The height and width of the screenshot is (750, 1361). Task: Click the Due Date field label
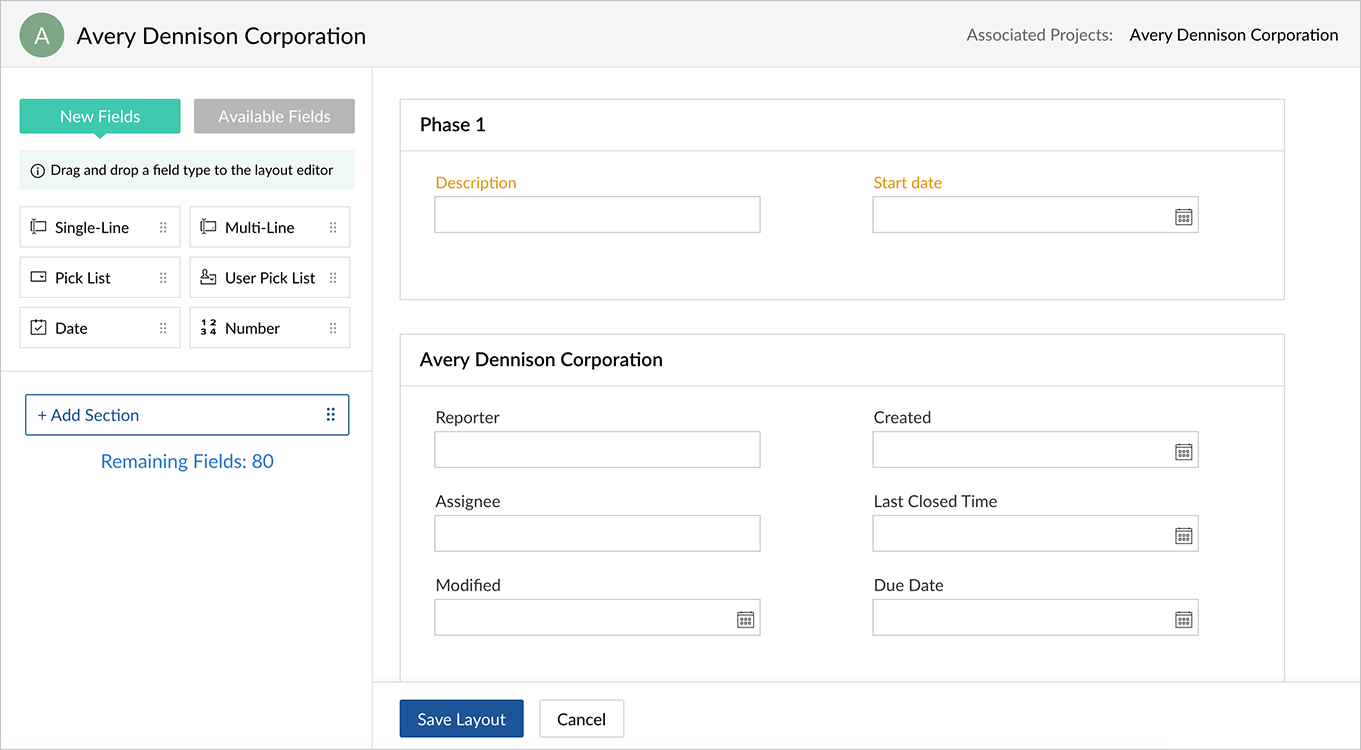coord(909,586)
